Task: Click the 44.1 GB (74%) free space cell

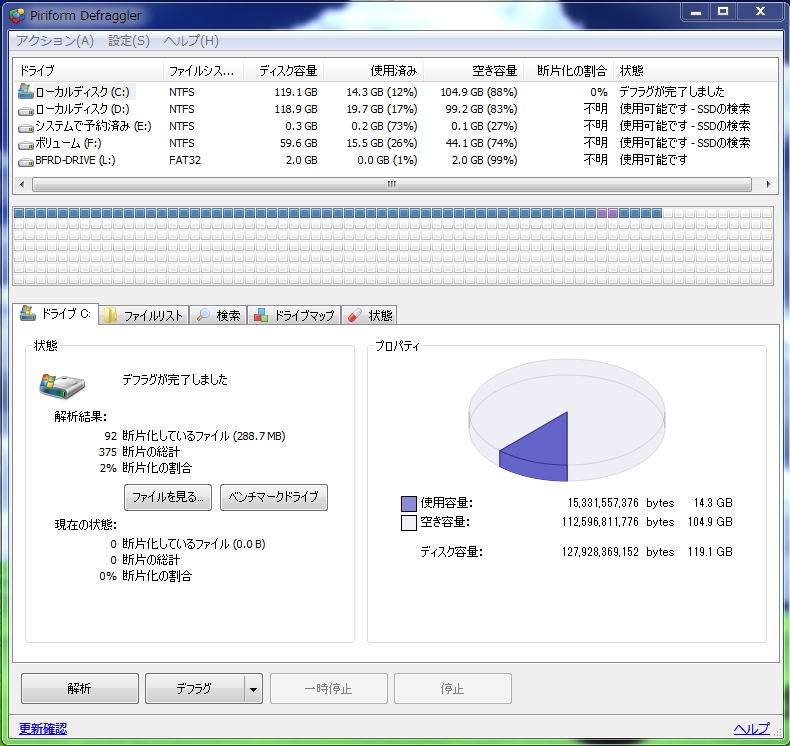Action: (x=481, y=144)
